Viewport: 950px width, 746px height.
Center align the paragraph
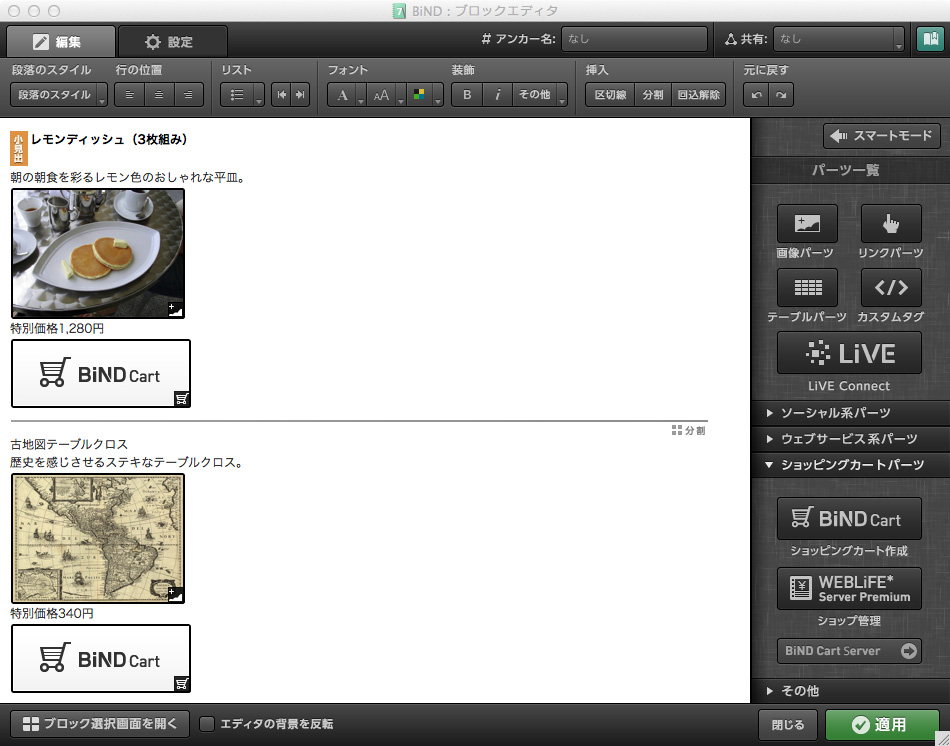click(159, 95)
